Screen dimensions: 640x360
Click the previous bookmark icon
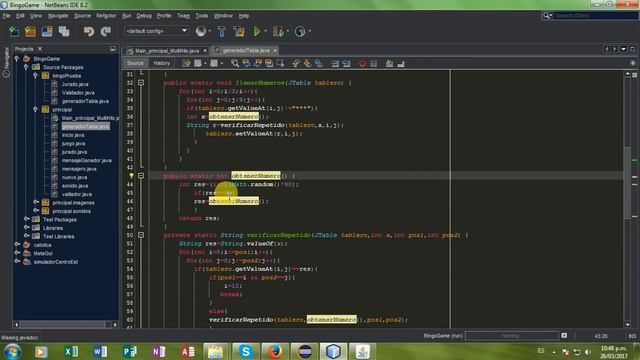[x=296, y=63]
